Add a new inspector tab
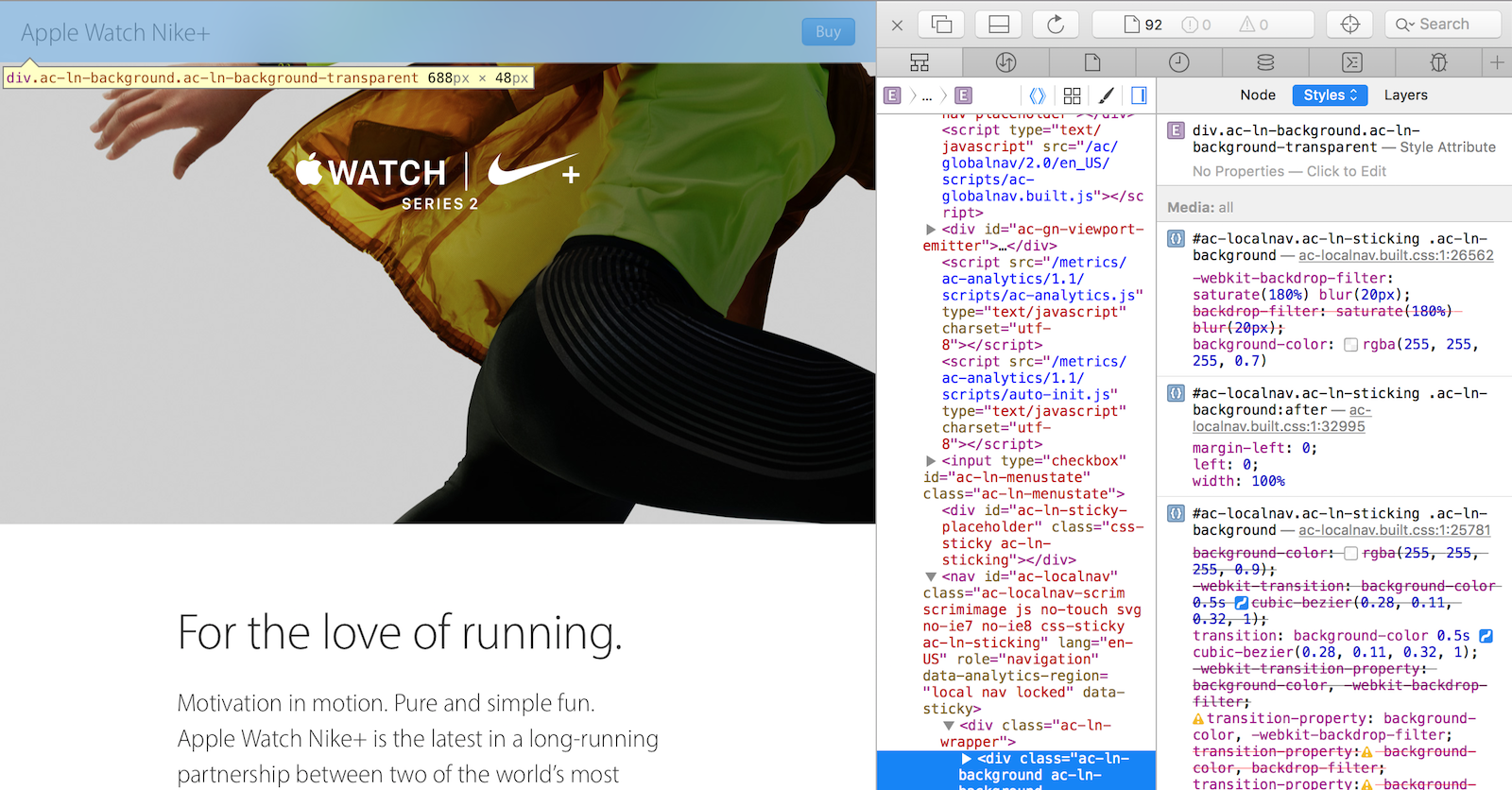 pyautogui.click(x=1497, y=62)
